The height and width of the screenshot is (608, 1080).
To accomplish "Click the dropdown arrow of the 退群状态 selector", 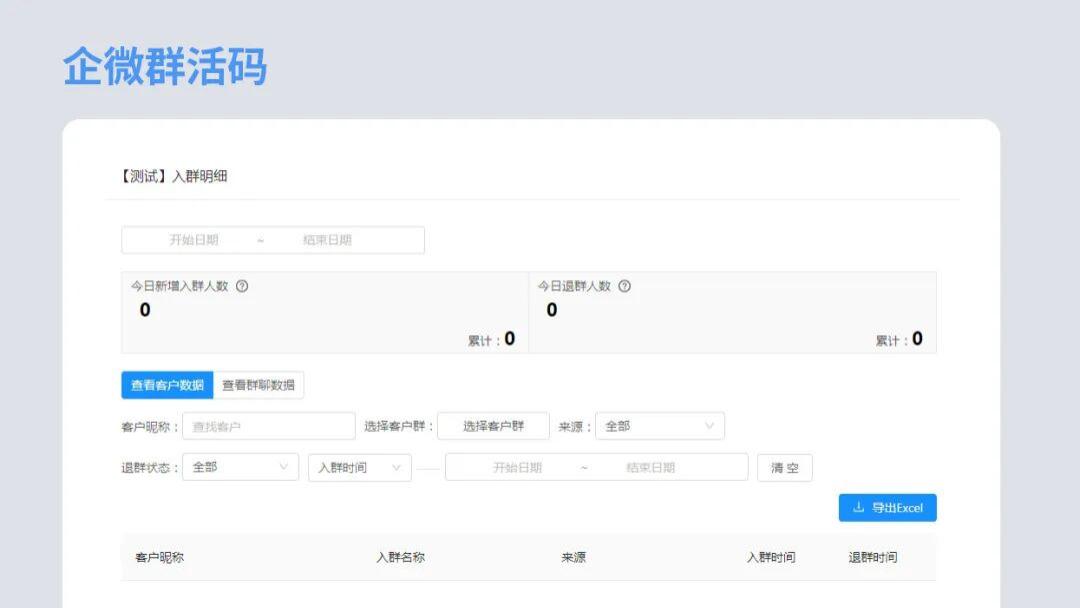I will pyautogui.click(x=284, y=467).
